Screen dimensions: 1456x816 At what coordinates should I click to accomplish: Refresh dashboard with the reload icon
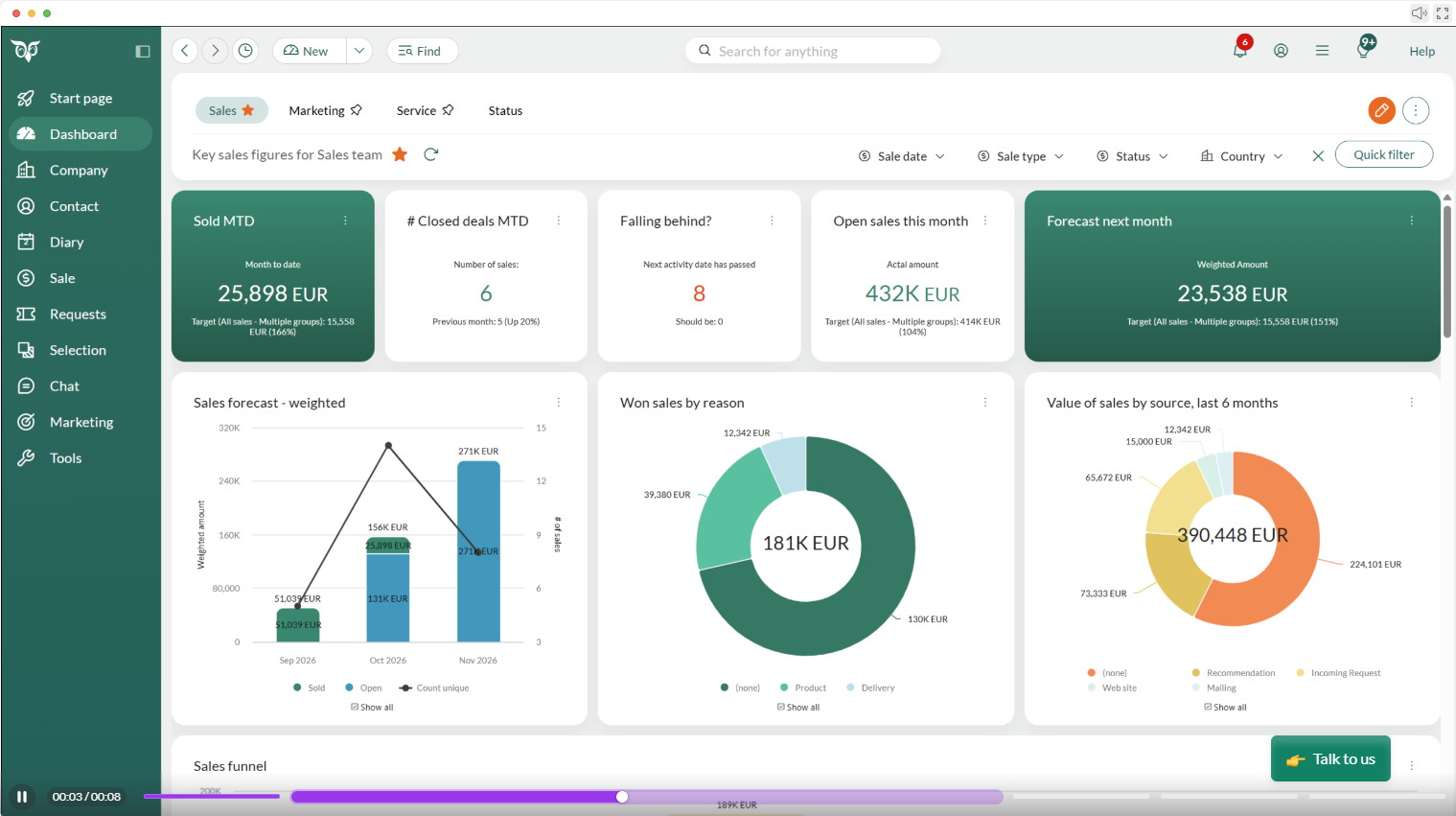[431, 154]
